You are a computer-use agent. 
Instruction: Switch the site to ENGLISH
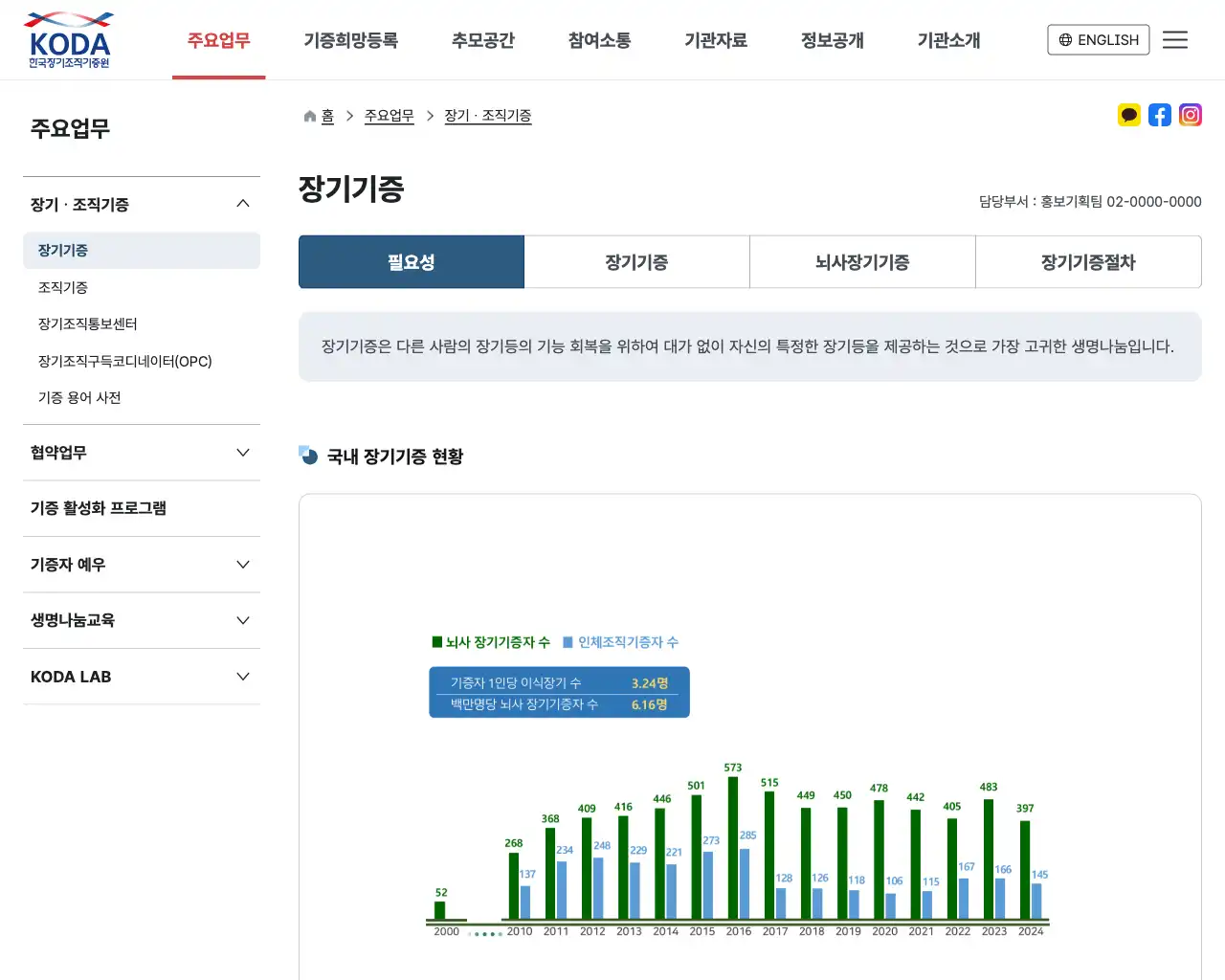pyautogui.click(x=1098, y=40)
